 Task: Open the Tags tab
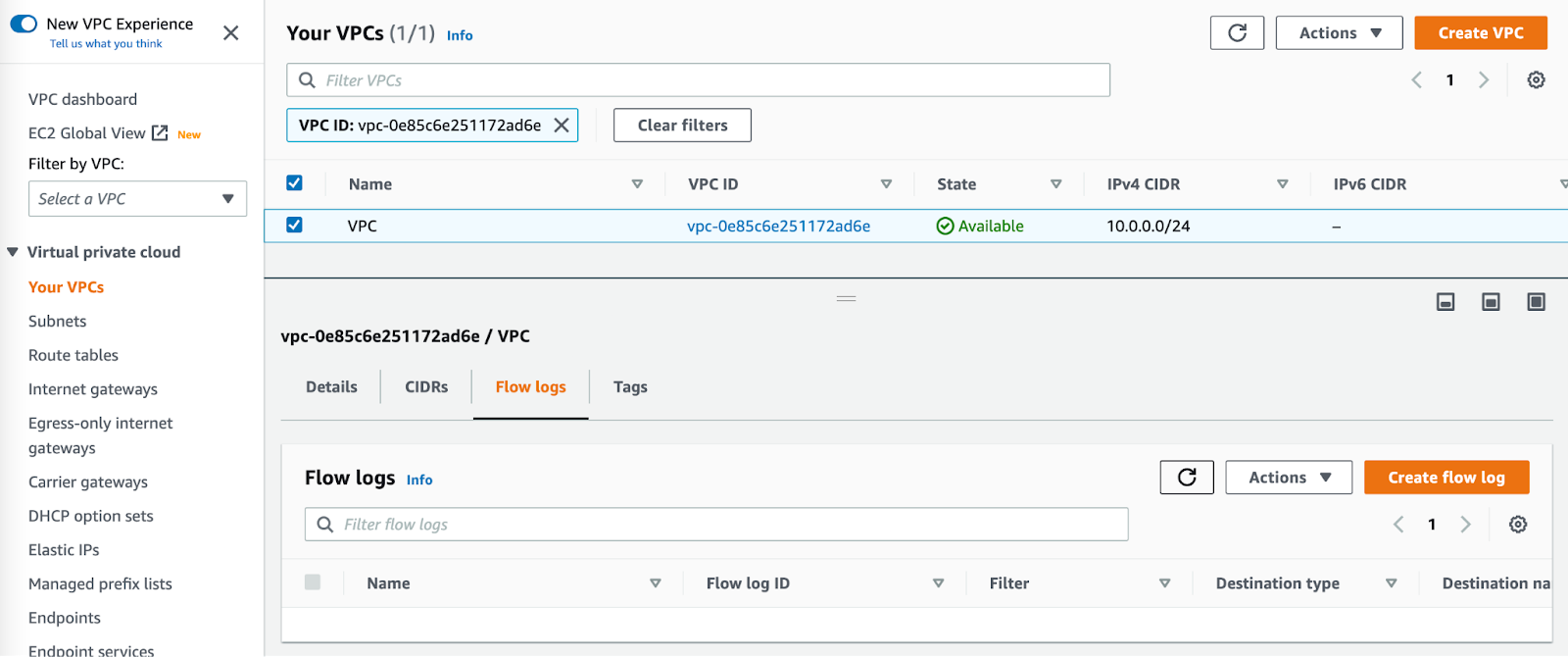pos(630,387)
